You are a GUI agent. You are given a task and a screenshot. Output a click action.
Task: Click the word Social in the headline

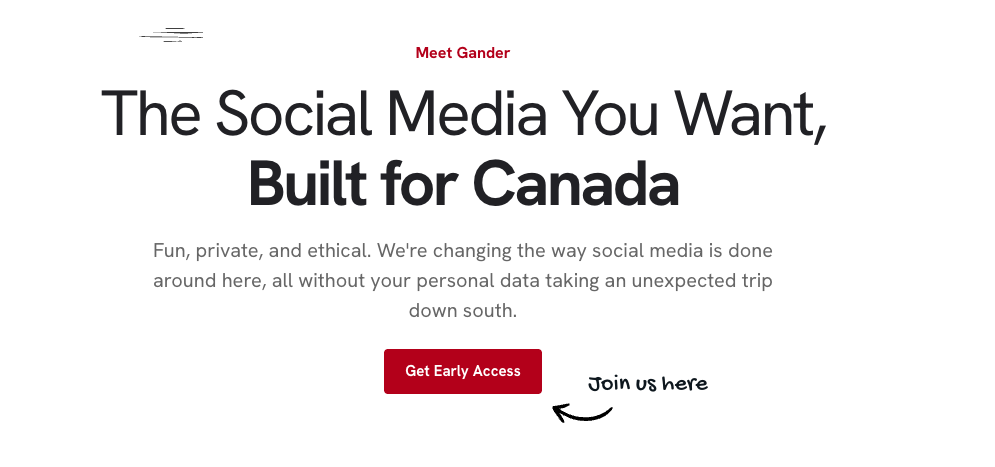click(293, 114)
